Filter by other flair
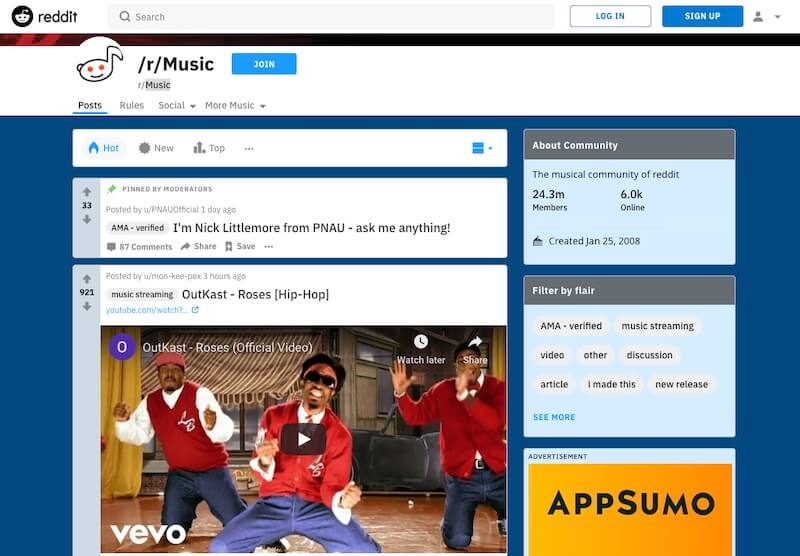 (x=595, y=355)
